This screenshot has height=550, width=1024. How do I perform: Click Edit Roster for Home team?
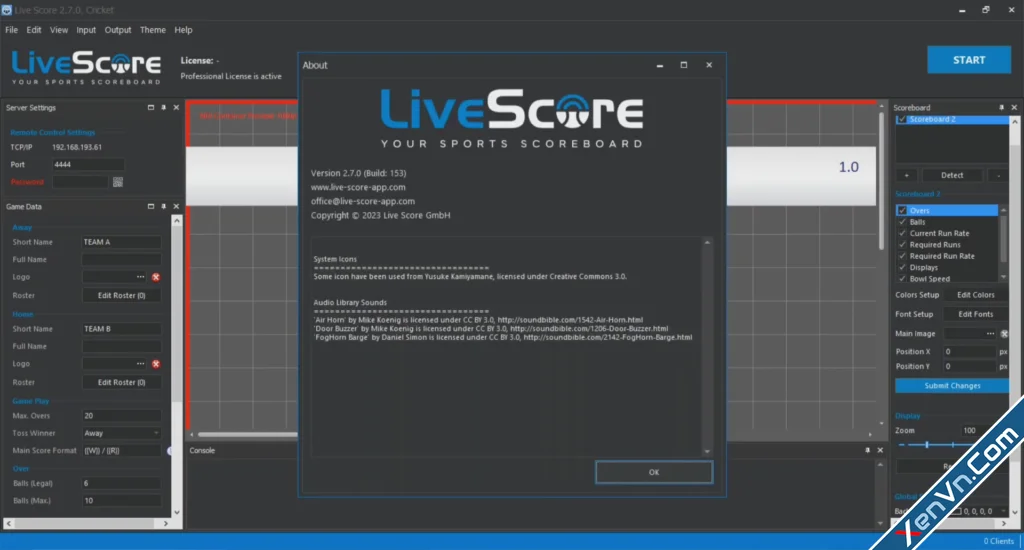[121, 382]
